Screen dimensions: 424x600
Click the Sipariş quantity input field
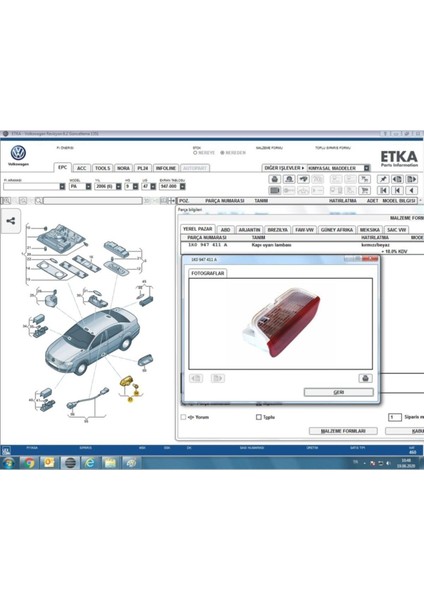coord(395,417)
